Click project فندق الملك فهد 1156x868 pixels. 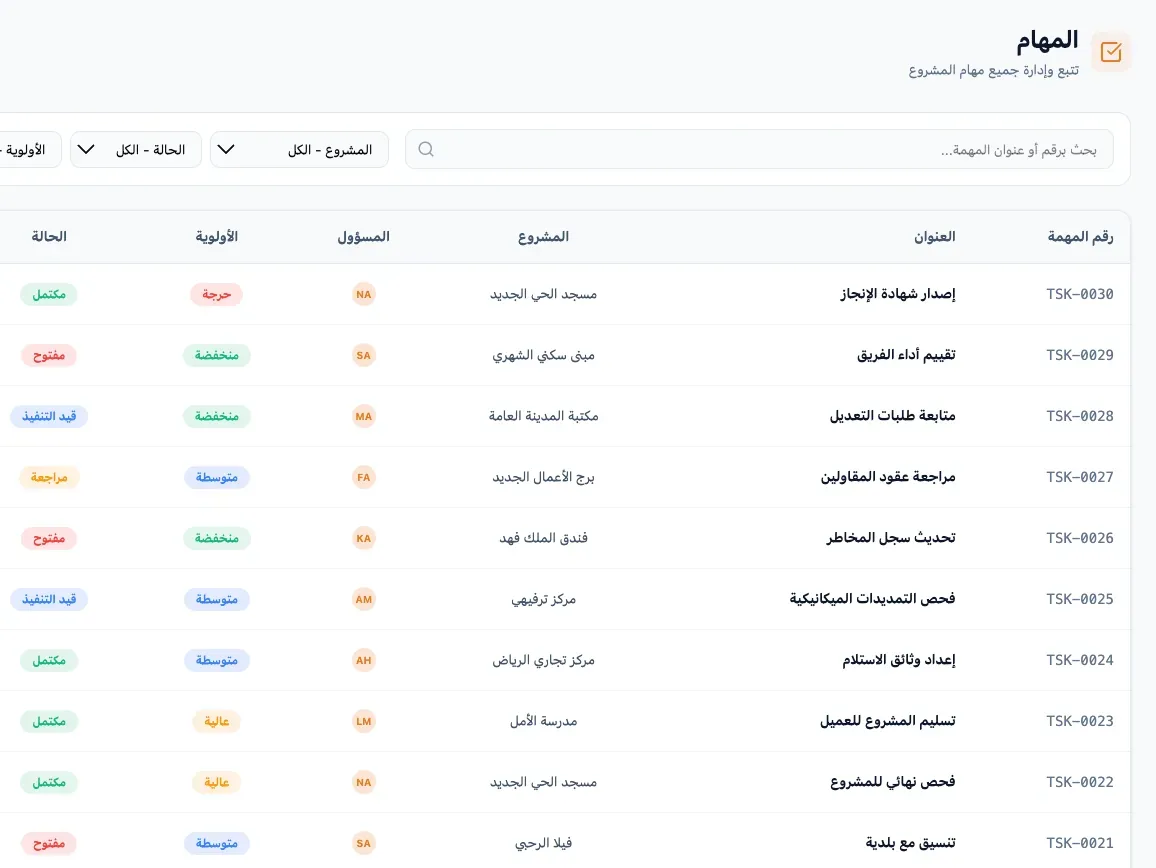click(x=543, y=538)
